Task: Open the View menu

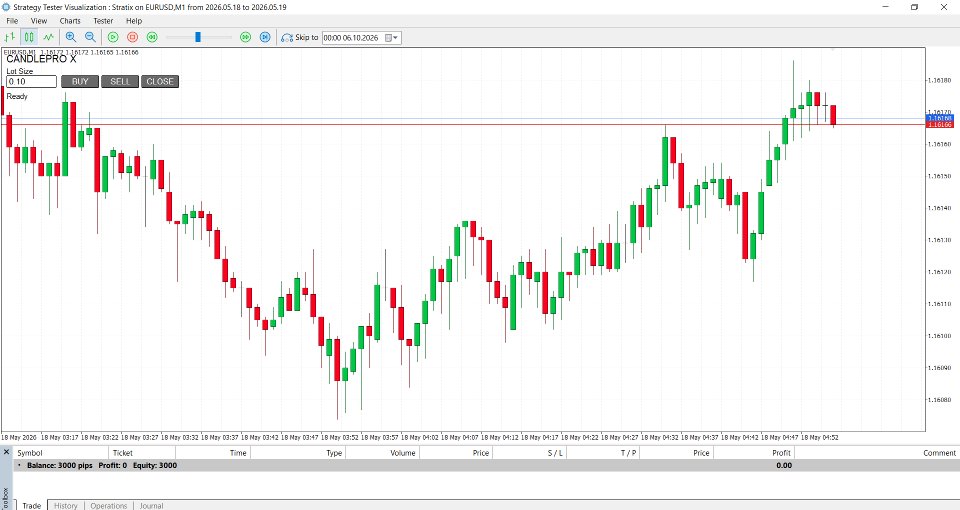Action: pos(39,21)
